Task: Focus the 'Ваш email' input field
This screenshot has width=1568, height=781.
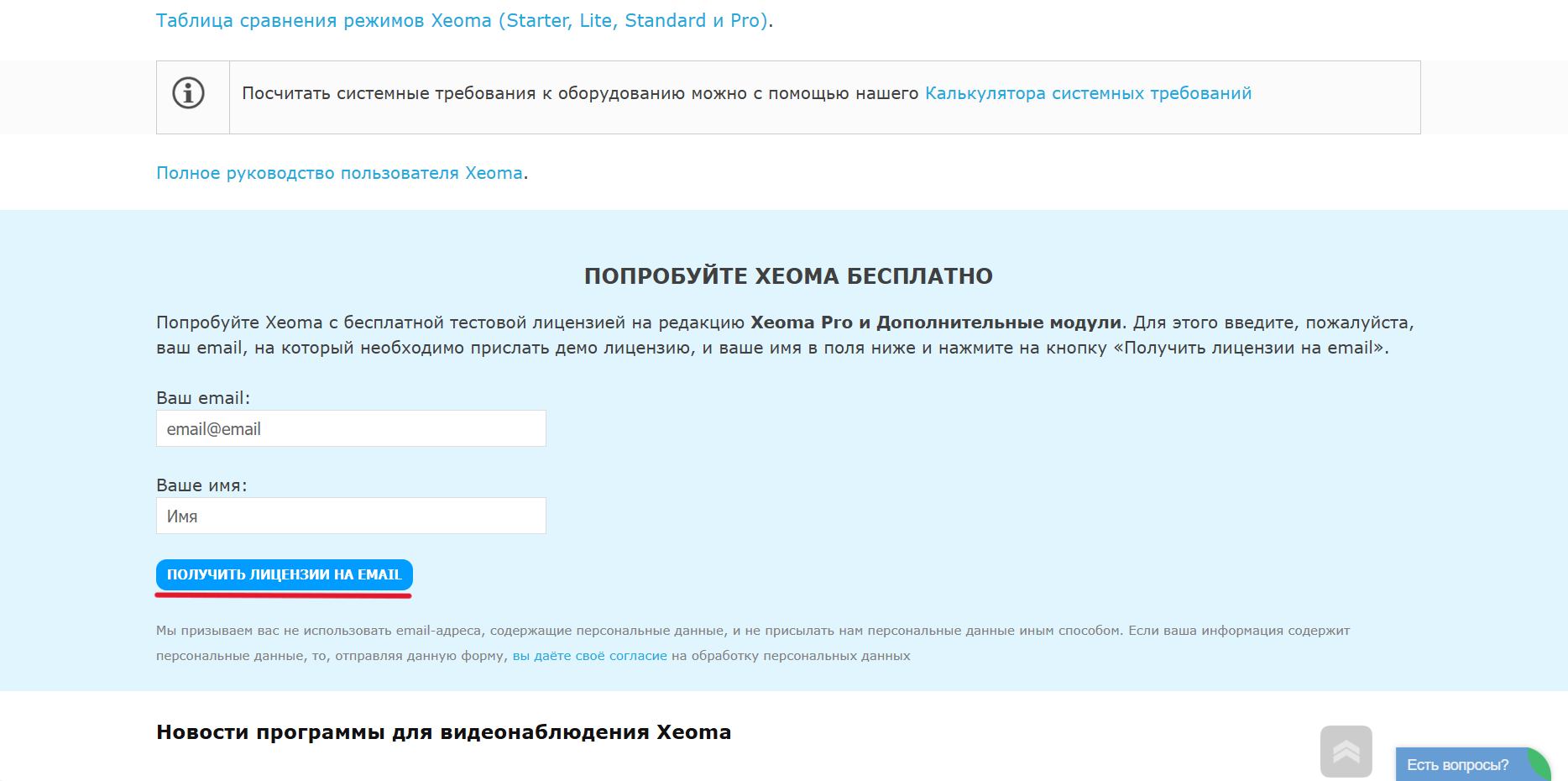Action: (351, 429)
